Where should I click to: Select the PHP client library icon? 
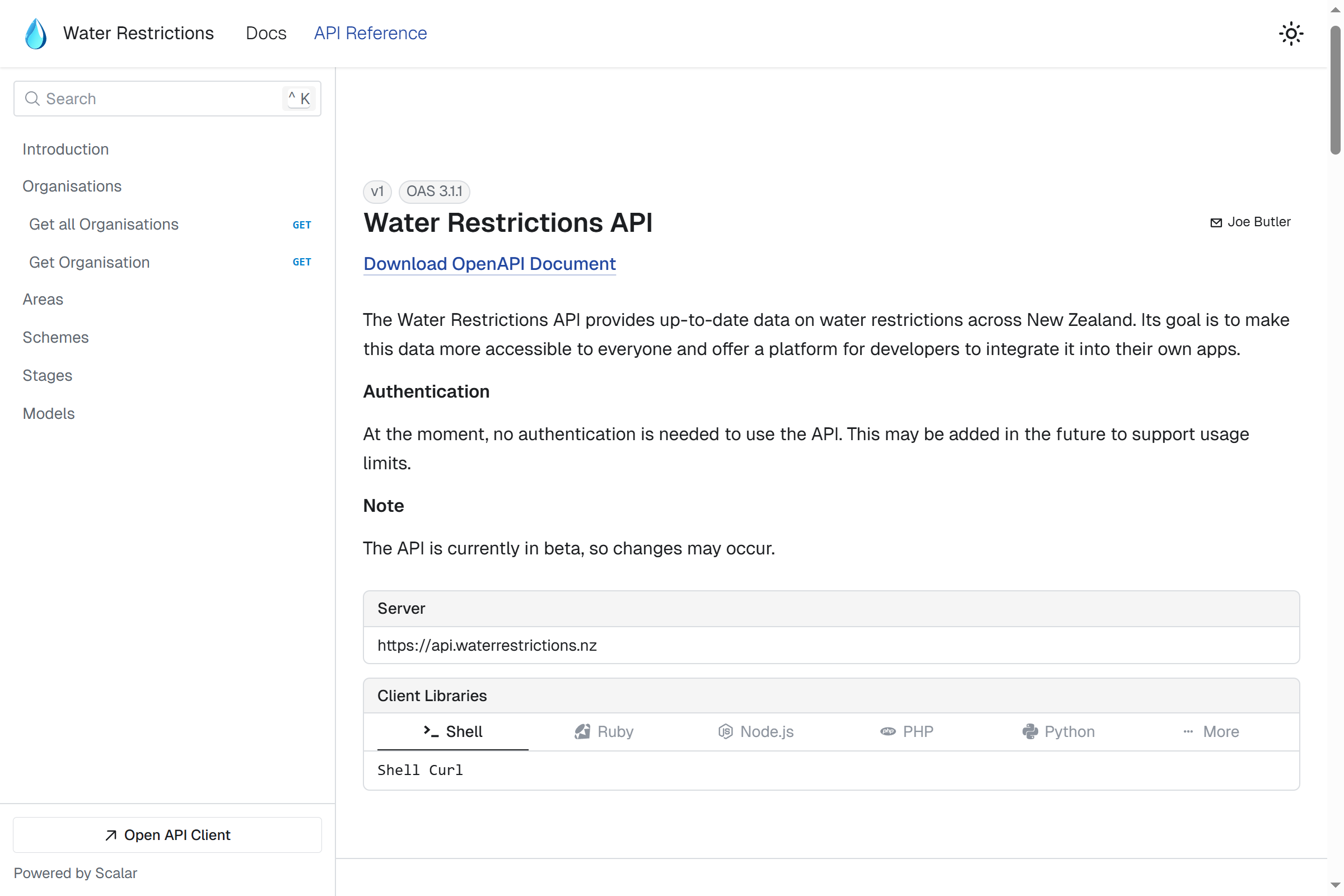[x=888, y=731]
